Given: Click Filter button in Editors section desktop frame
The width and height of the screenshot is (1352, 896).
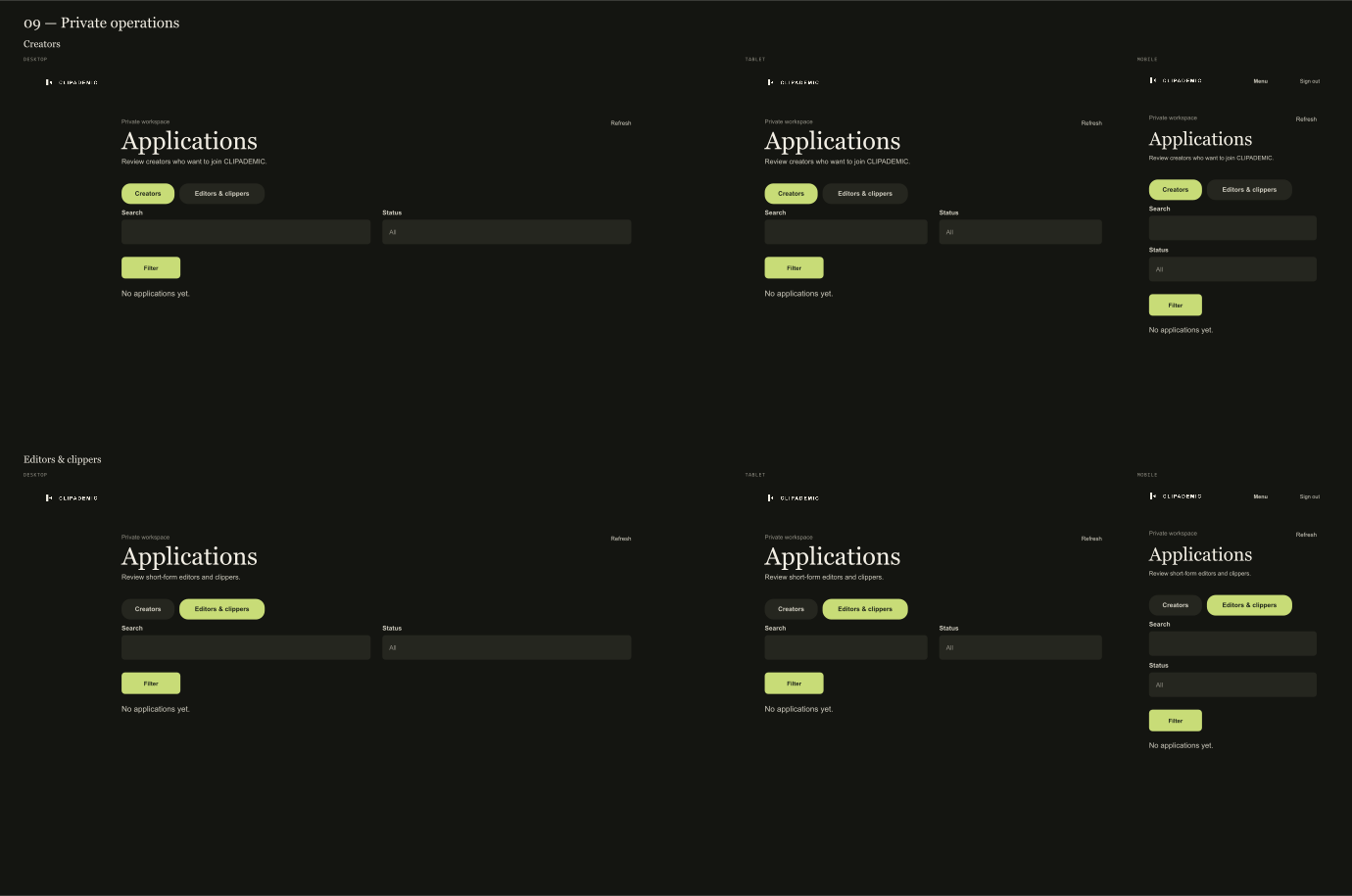Looking at the screenshot, I should point(151,683).
